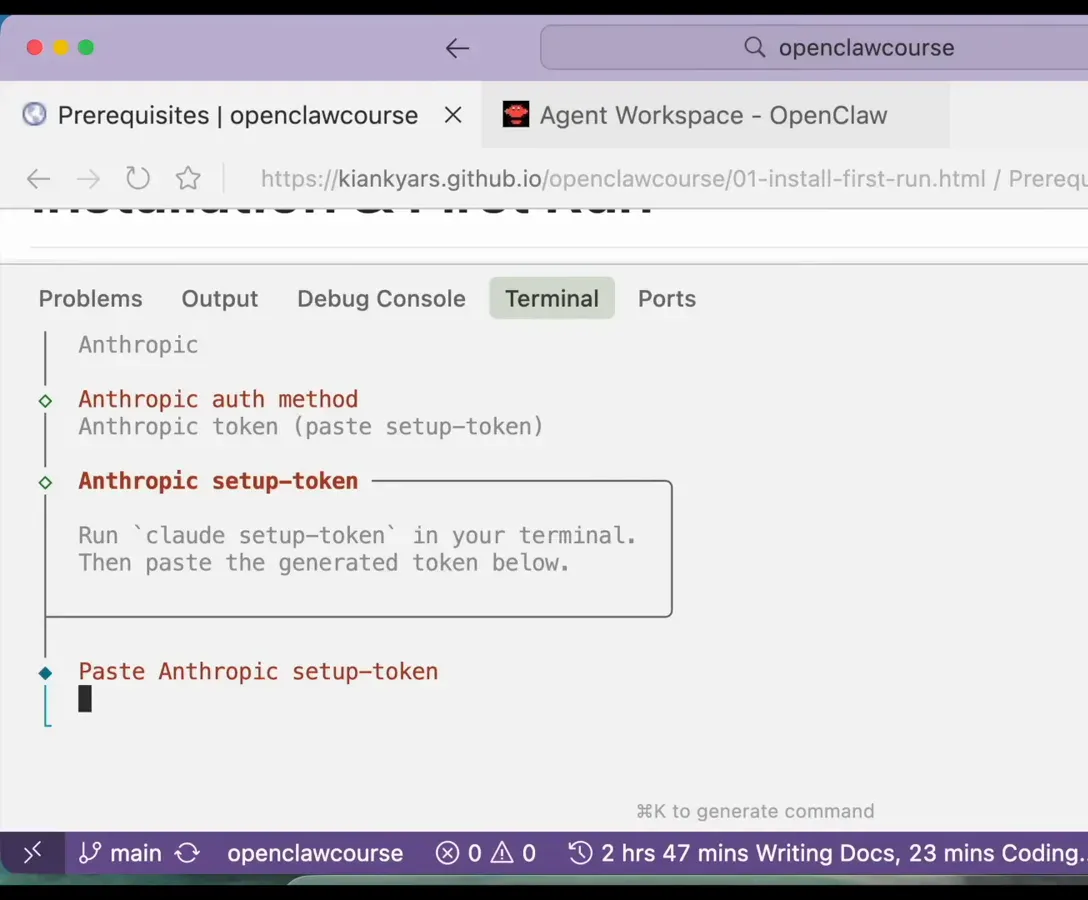
Task: Click the '⌘K to generate command' hint
Action: click(756, 811)
